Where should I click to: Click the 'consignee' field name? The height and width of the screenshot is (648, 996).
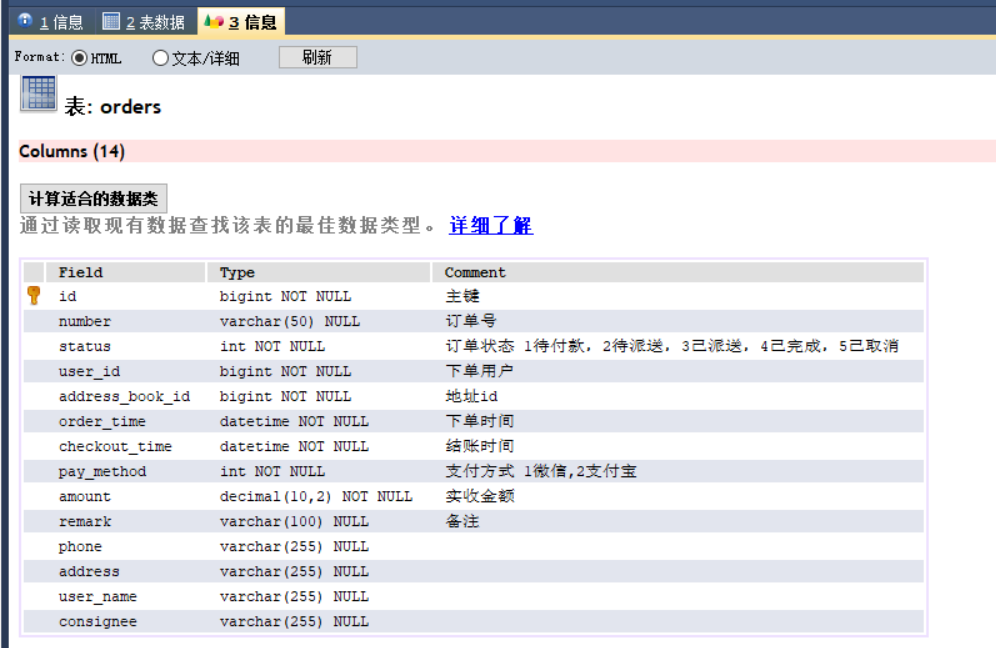97,621
